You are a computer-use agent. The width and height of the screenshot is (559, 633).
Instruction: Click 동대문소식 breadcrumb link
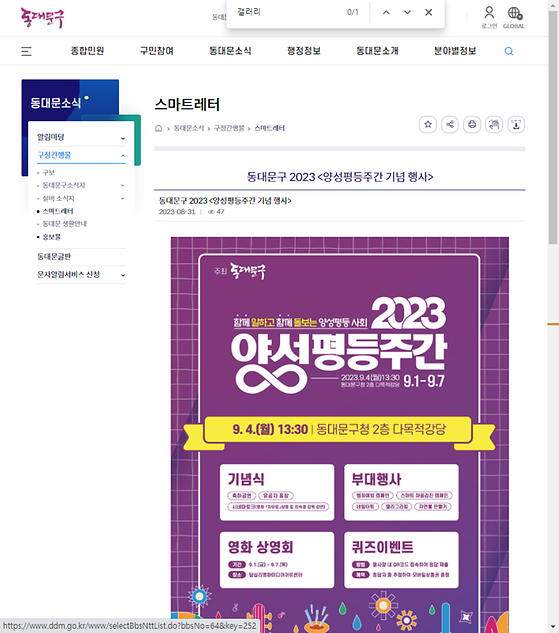pyautogui.click(x=189, y=128)
